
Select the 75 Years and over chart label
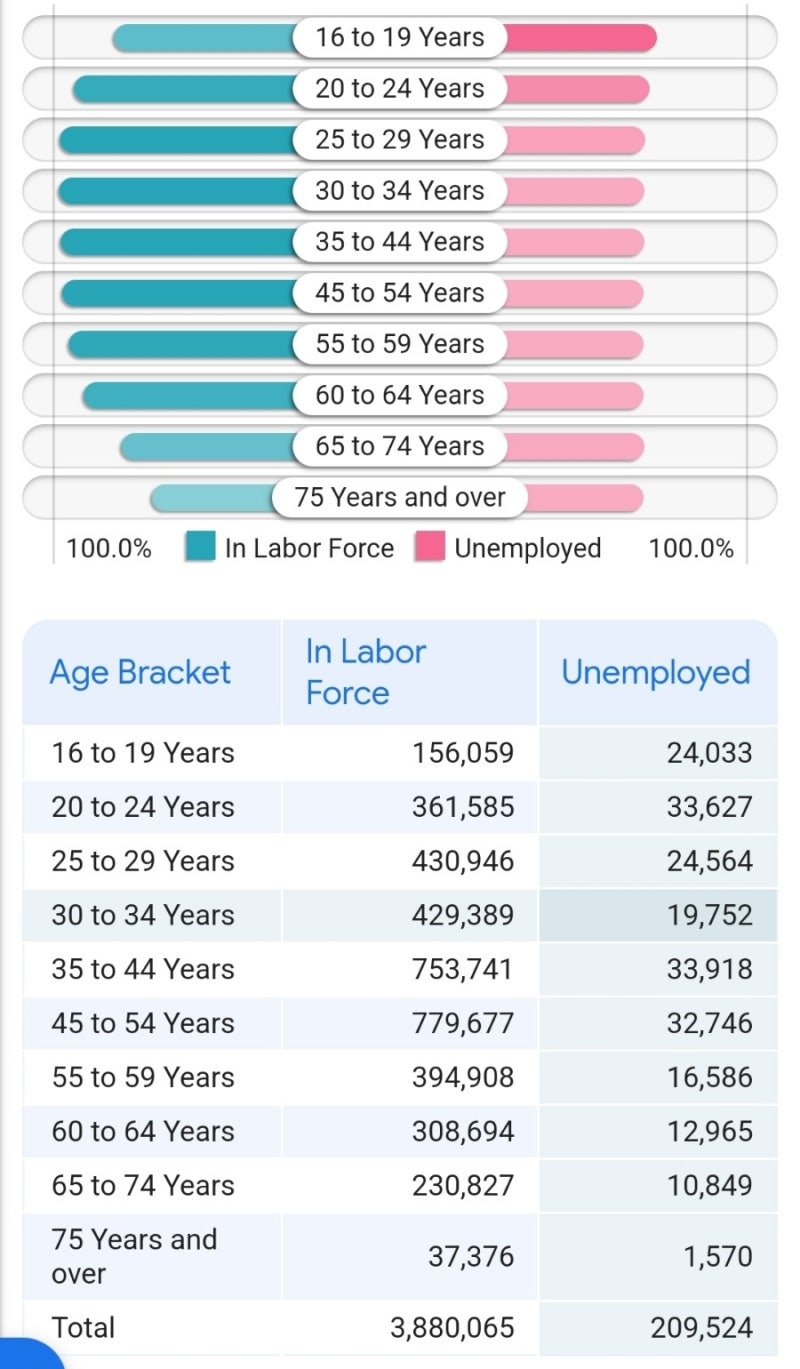click(399, 497)
